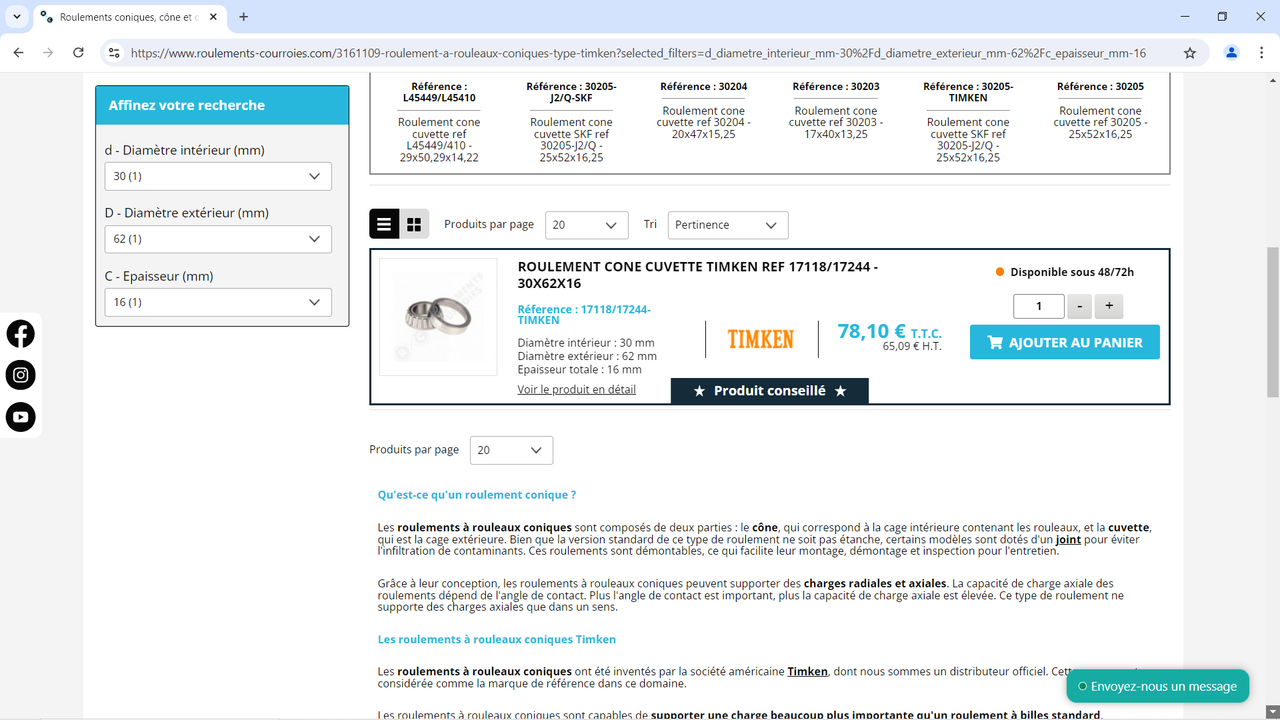Reload the current page
This screenshot has width=1280, height=720.
tap(78, 53)
